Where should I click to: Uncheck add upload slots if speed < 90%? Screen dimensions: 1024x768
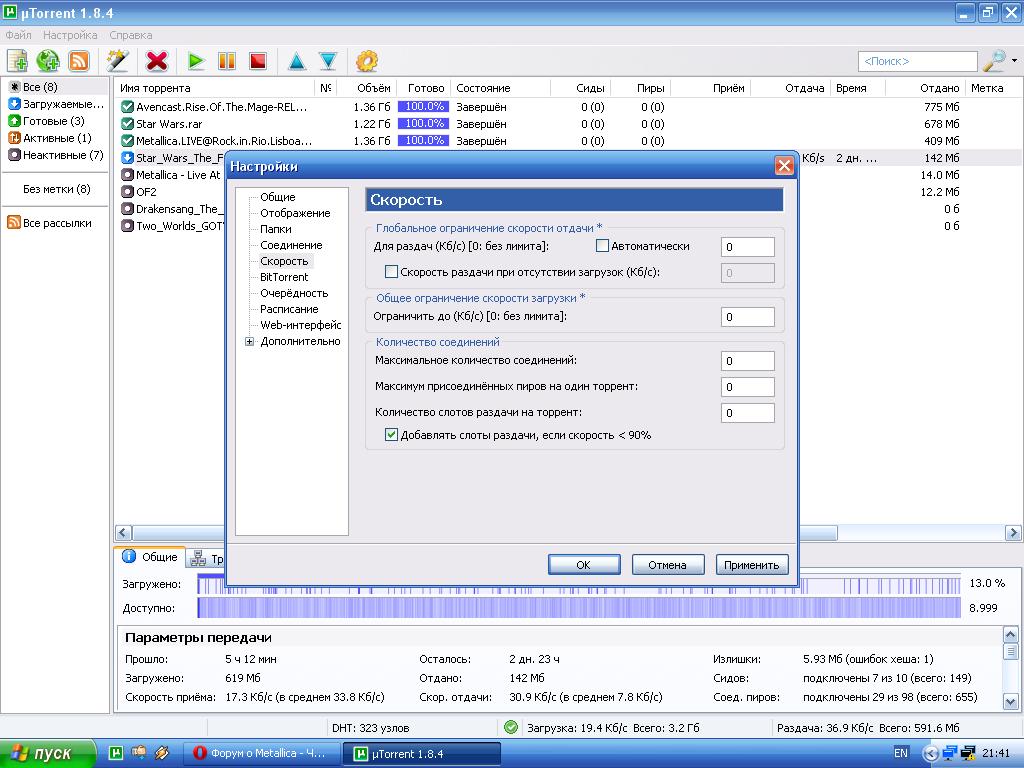[392, 435]
